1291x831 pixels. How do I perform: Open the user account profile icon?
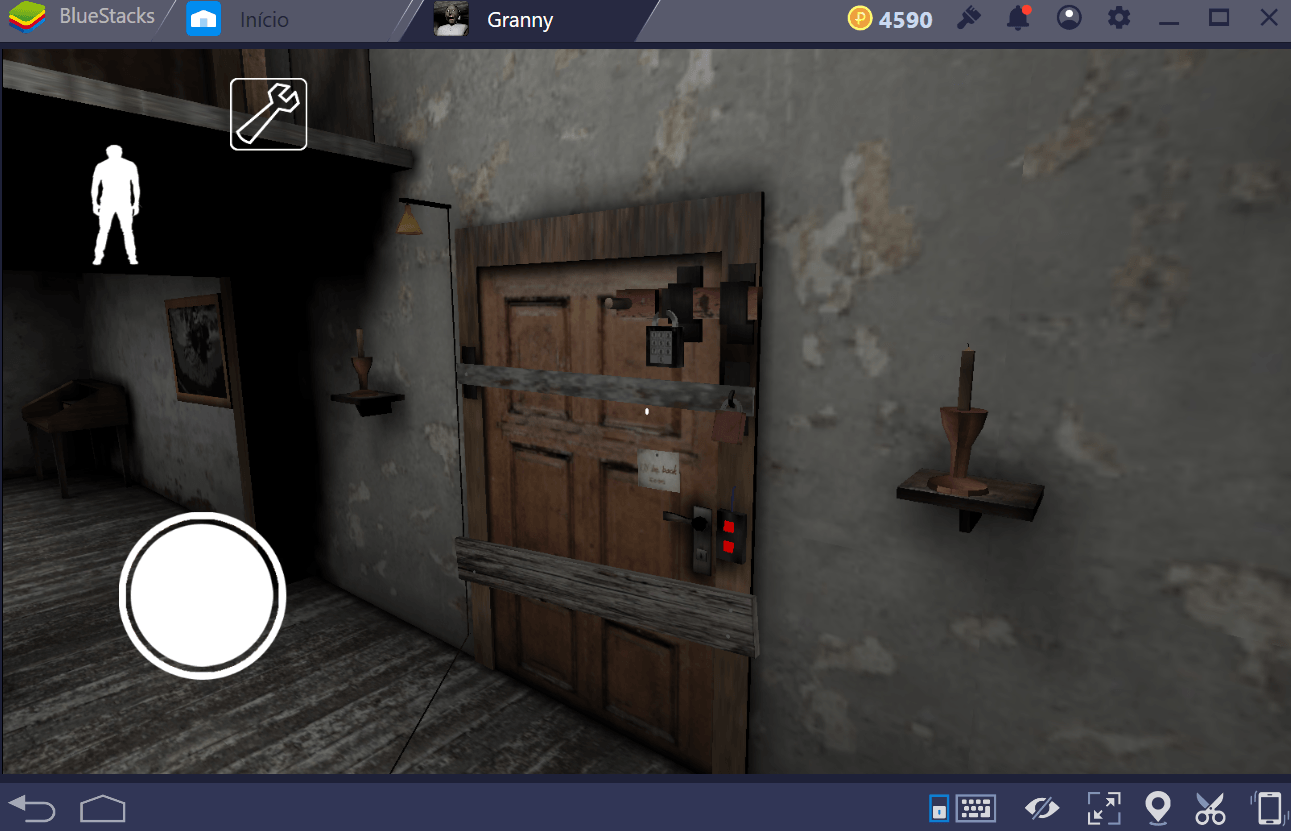coord(1069,18)
